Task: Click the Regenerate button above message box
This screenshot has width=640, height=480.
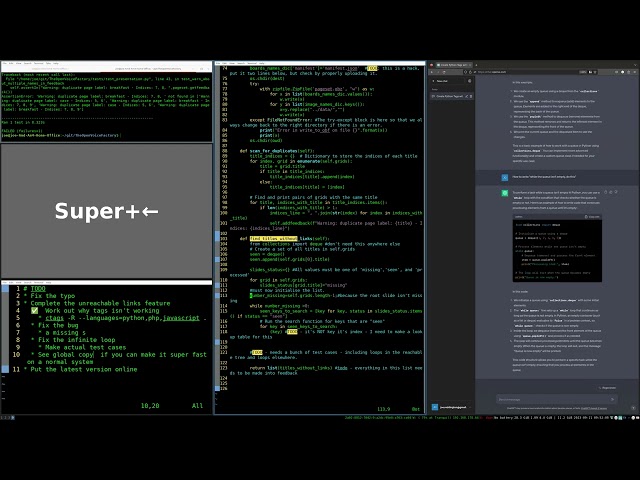Action: pyautogui.click(x=607, y=388)
